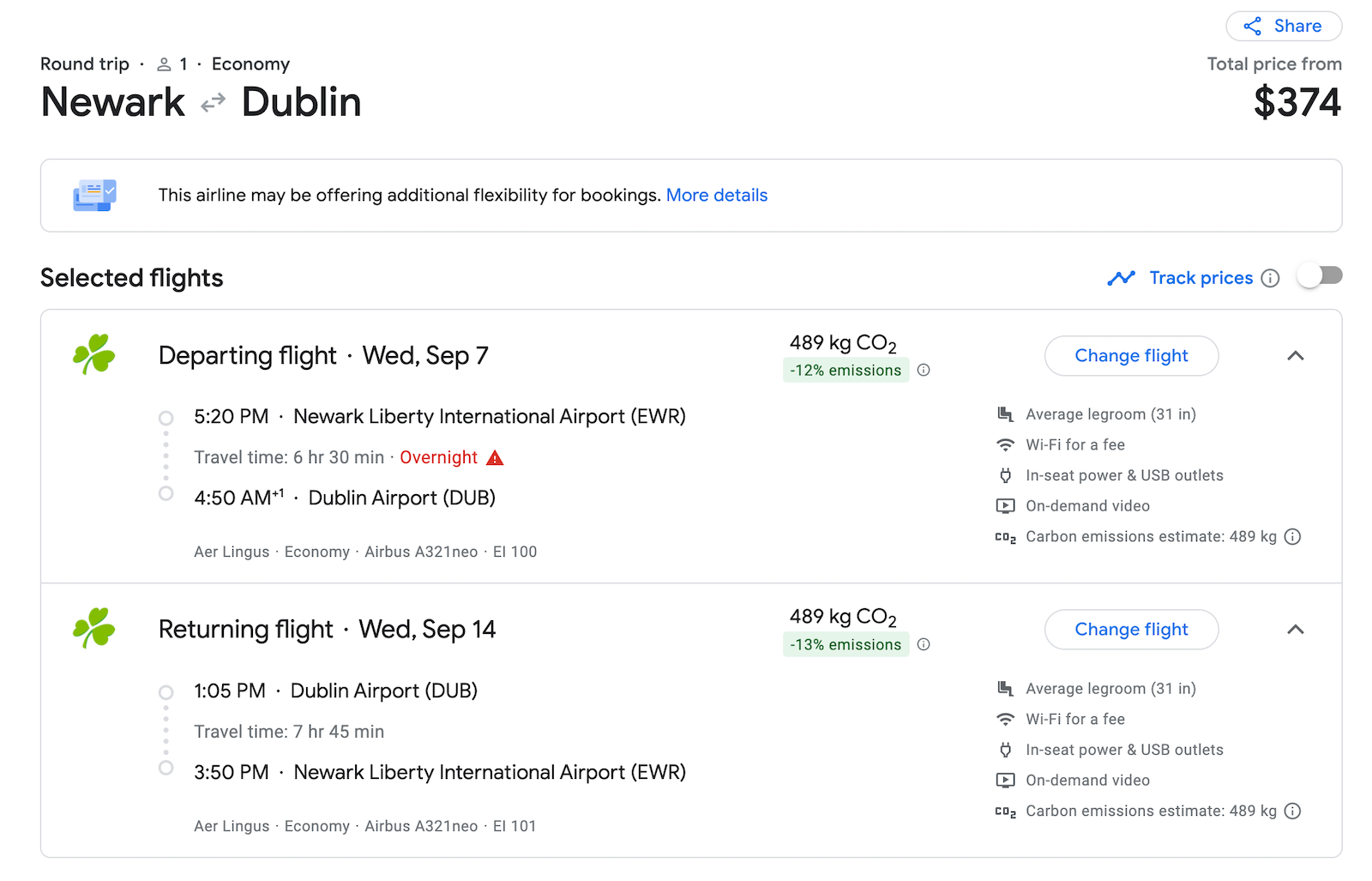Click the -13% emissions badge info icon
Image resolution: width=1372 pixels, height=881 pixels.
click(924, 644)
